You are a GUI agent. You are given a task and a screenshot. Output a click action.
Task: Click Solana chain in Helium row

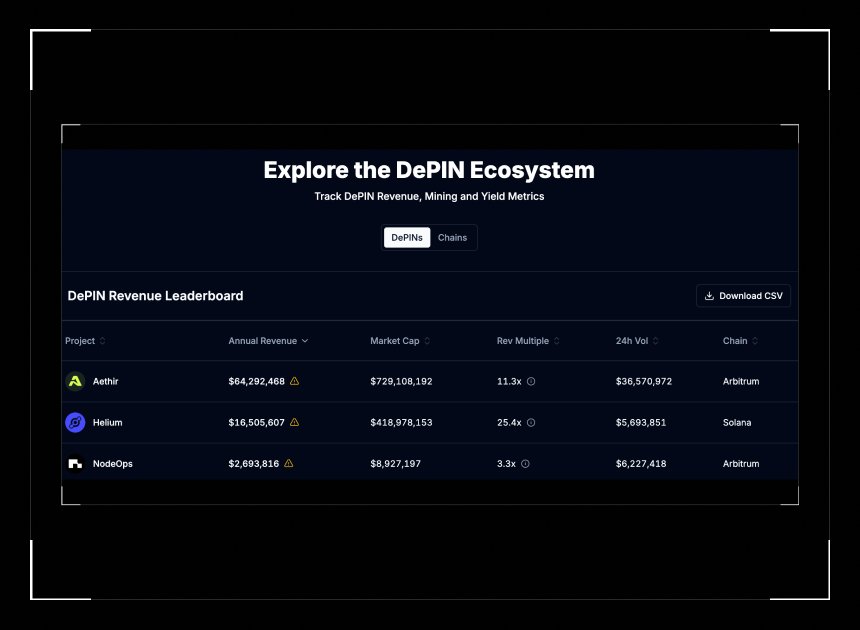pos(737,422)
